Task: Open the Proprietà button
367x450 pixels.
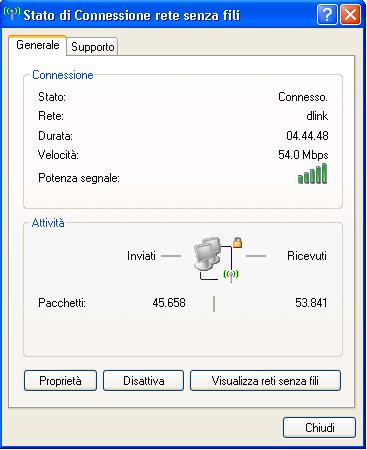Action: click(60, 381)
